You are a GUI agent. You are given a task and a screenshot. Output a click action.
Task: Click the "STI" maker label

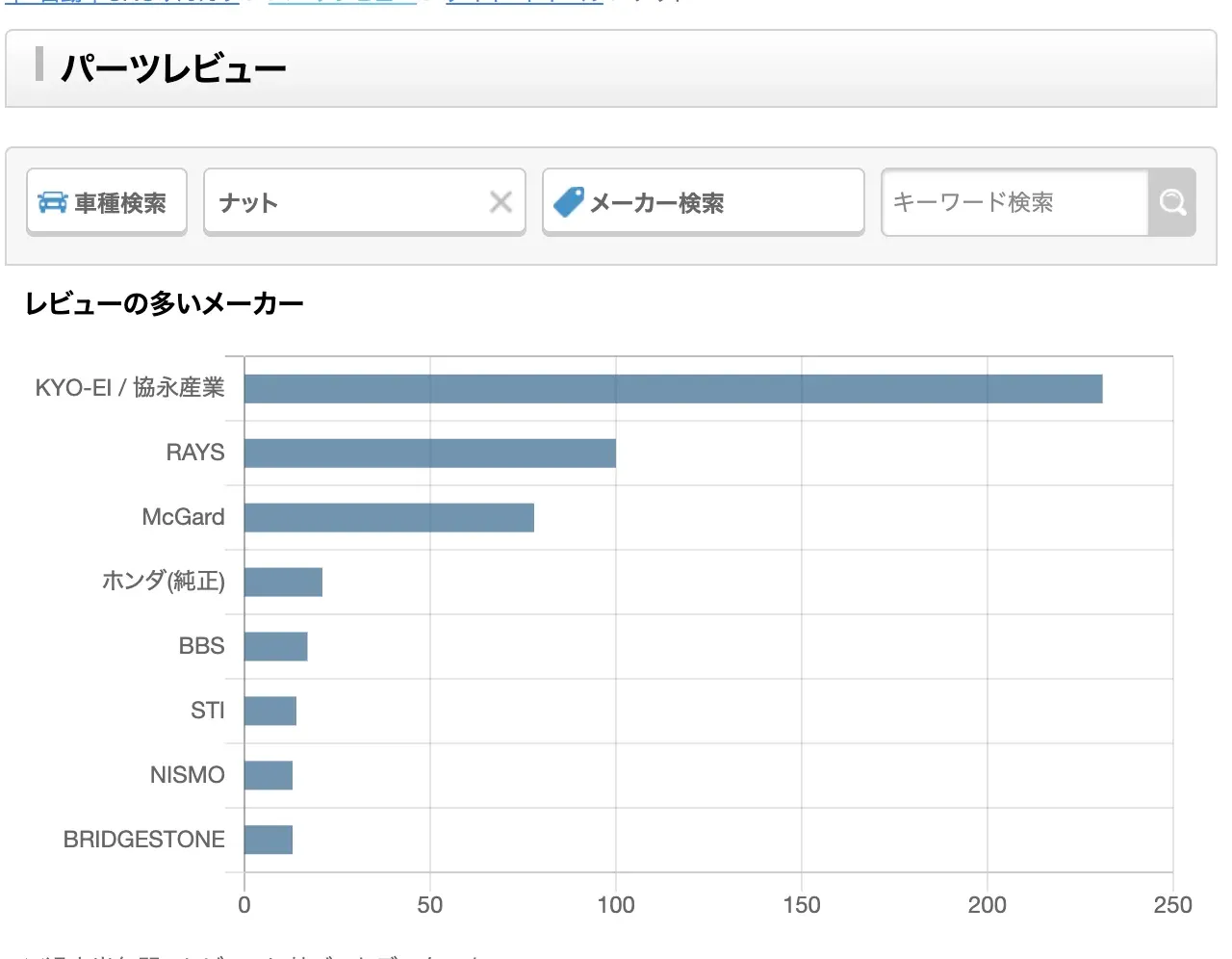[x=208, y=711]
